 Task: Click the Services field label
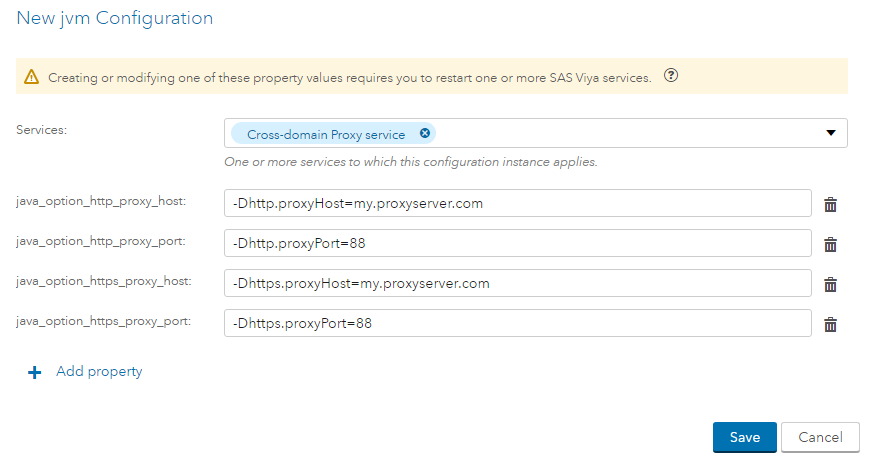click(x=42, y=129)
